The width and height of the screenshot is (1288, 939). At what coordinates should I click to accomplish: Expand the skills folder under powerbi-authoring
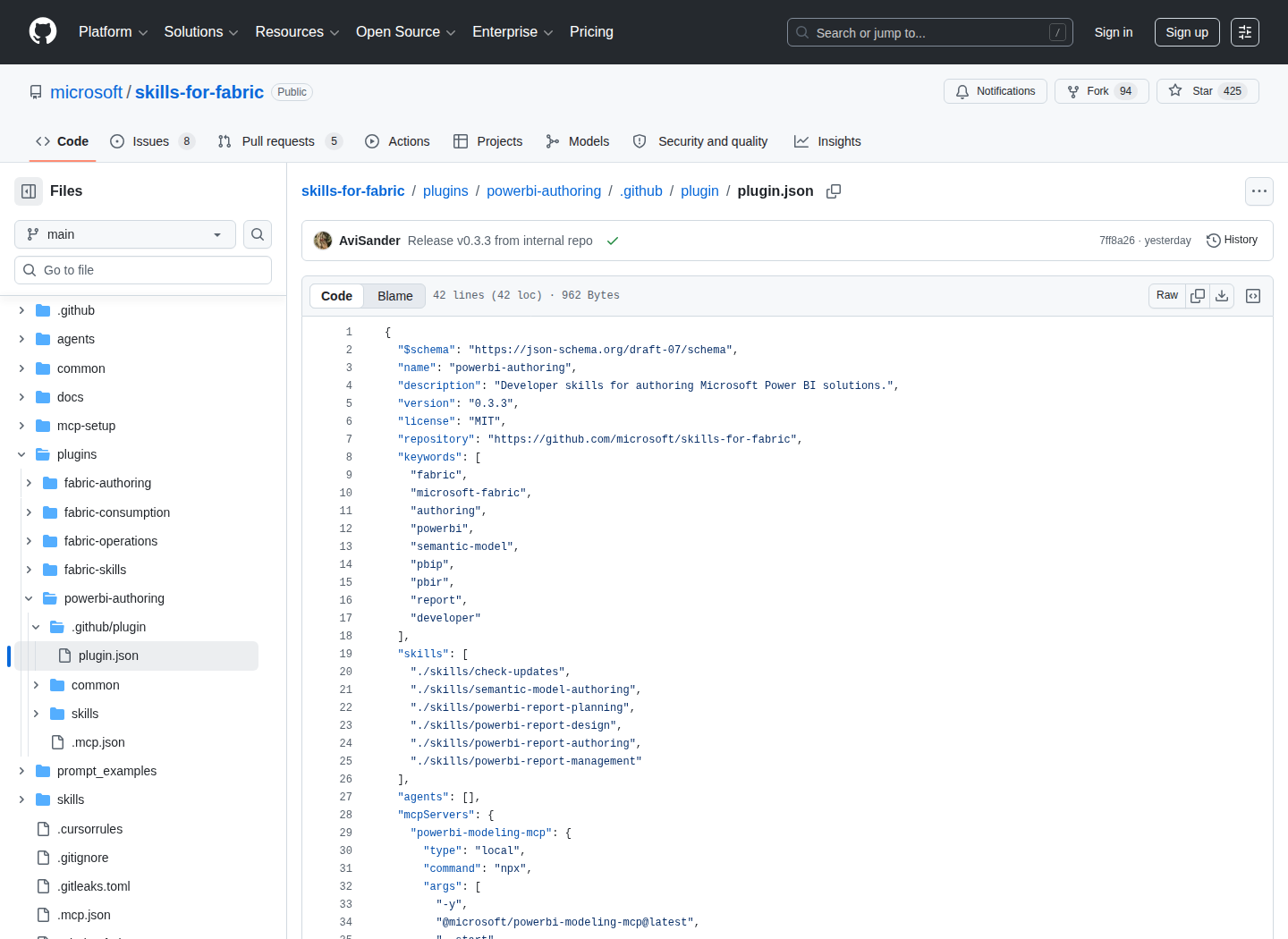click(36, 714)
